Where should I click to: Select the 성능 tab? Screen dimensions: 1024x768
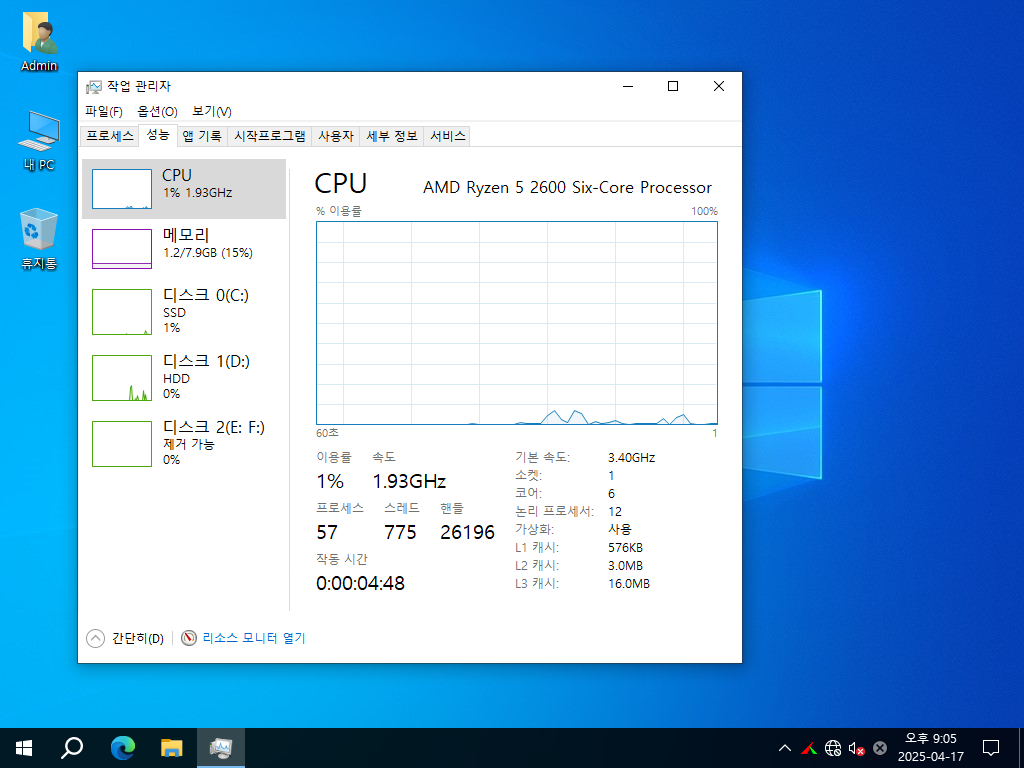click(157, 135)
